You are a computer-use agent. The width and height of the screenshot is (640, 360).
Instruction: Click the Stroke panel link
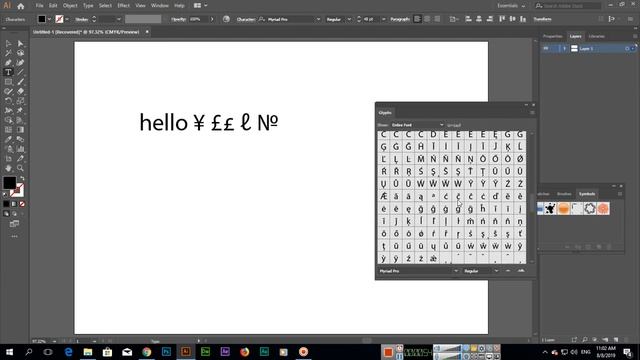[82, 19]
